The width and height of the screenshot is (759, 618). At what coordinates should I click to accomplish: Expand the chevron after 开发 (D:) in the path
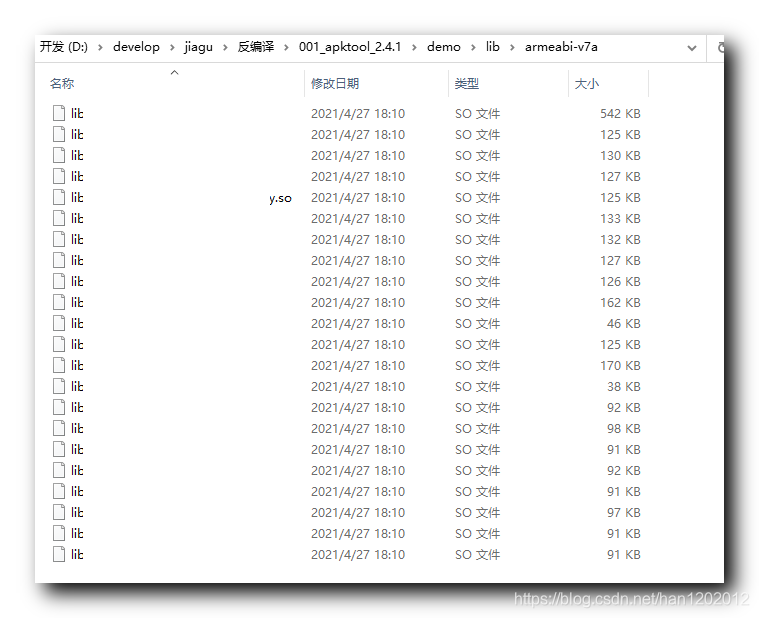100,47
